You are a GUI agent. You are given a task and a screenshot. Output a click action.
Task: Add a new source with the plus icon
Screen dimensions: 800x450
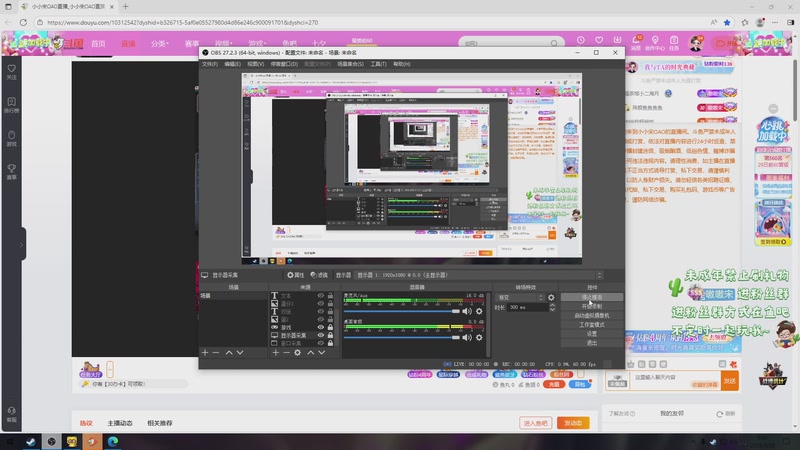pyautogui.click(x=276, y=353)
